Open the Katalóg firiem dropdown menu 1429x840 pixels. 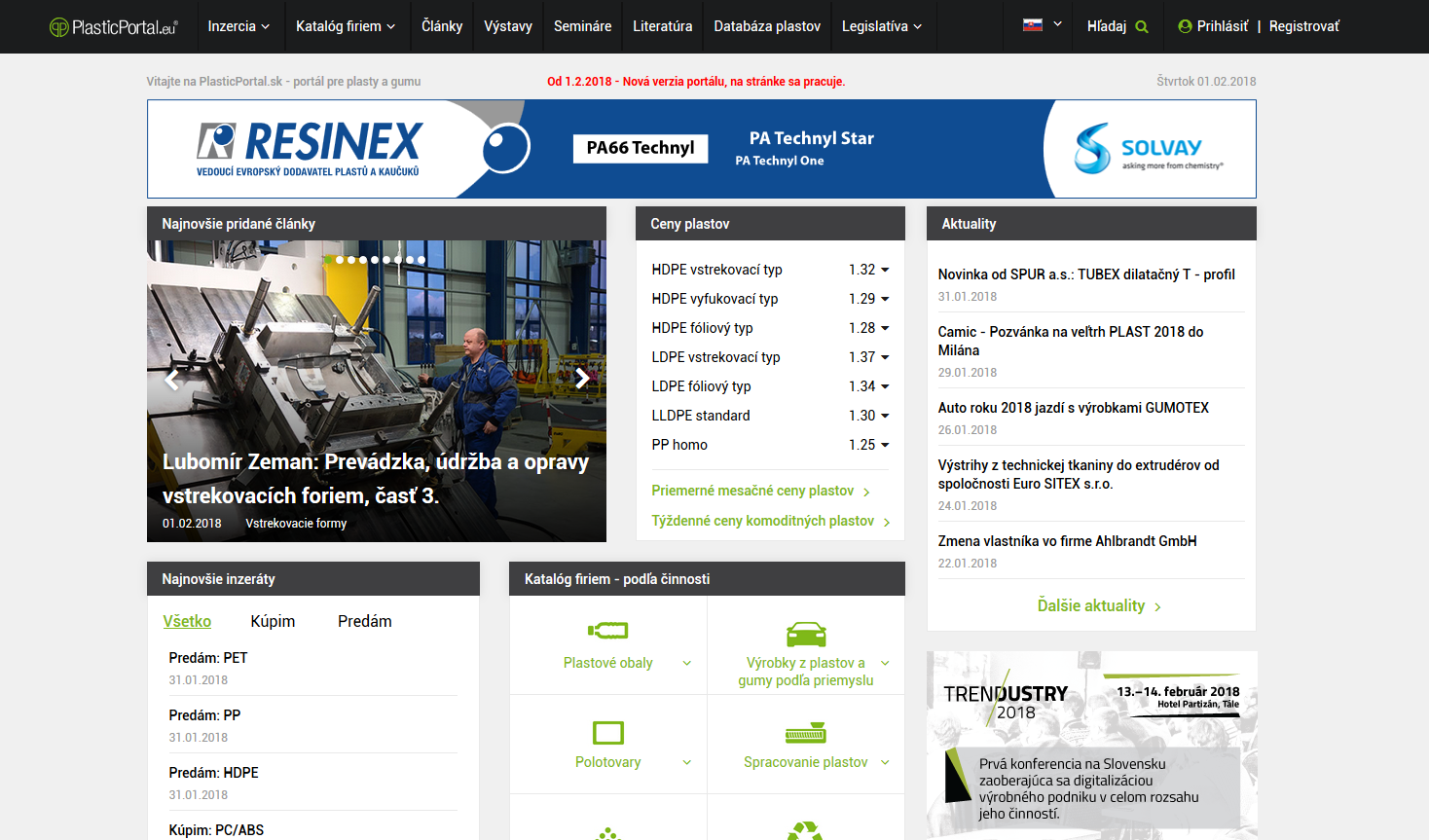pos(346,26)
